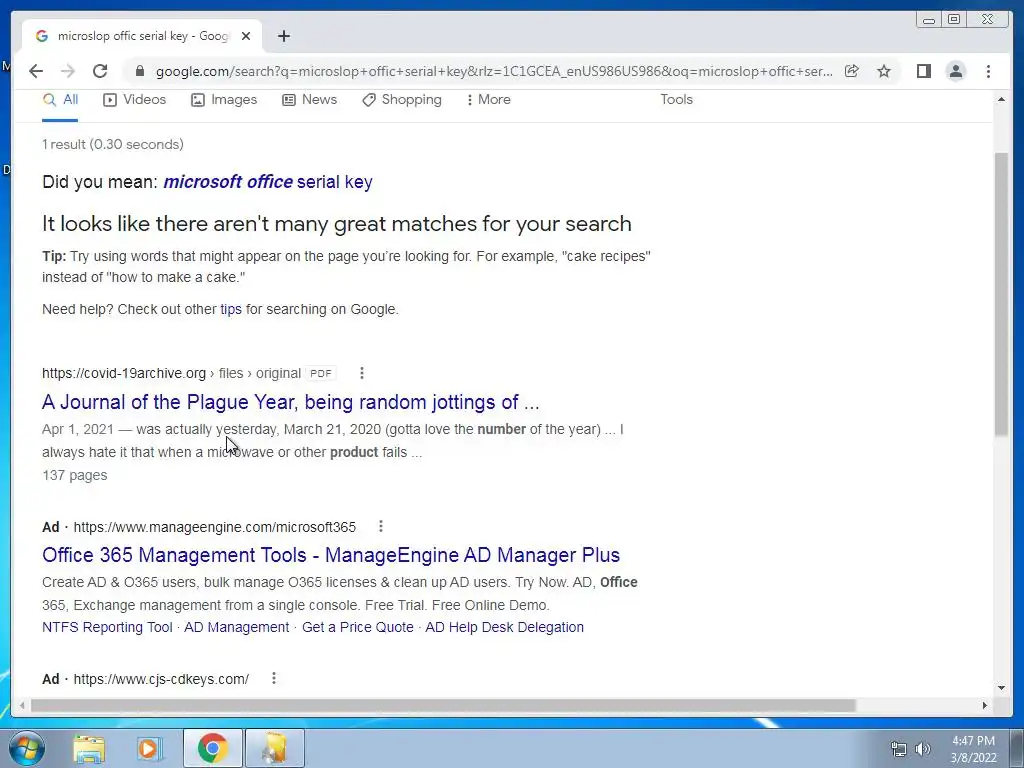Open options for the cjs-cdkeys.com ad
The height and width of the screenshot is (768, 1024).
point(274,679)
